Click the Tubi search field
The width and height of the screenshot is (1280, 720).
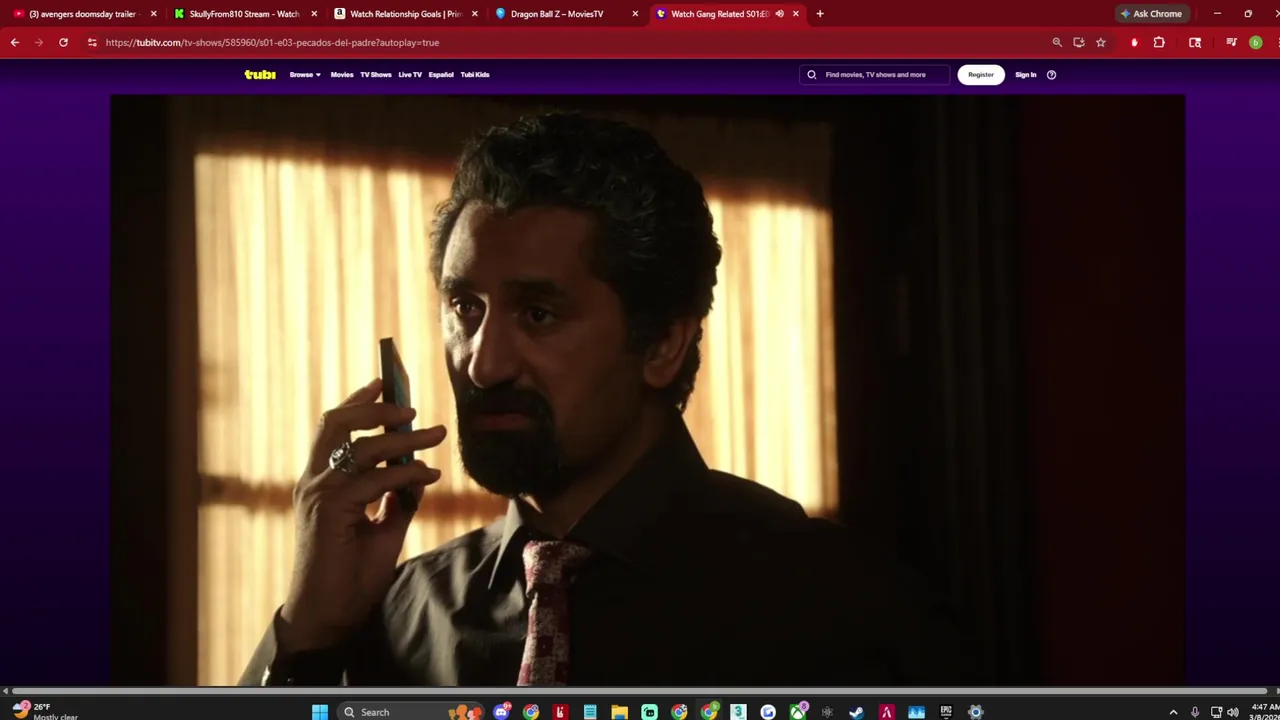click(874, 74)
